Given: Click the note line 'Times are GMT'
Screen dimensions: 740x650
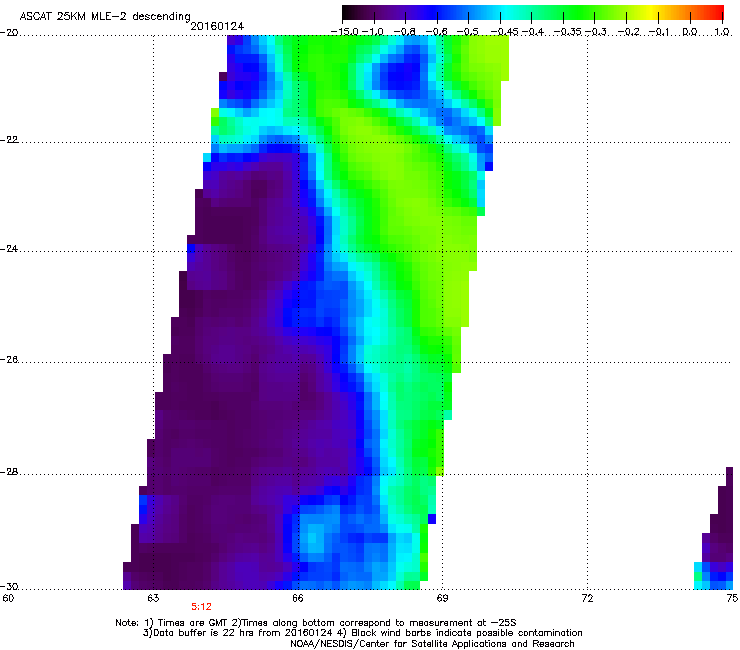Looking at the screenshot, I should pos(194,623).
